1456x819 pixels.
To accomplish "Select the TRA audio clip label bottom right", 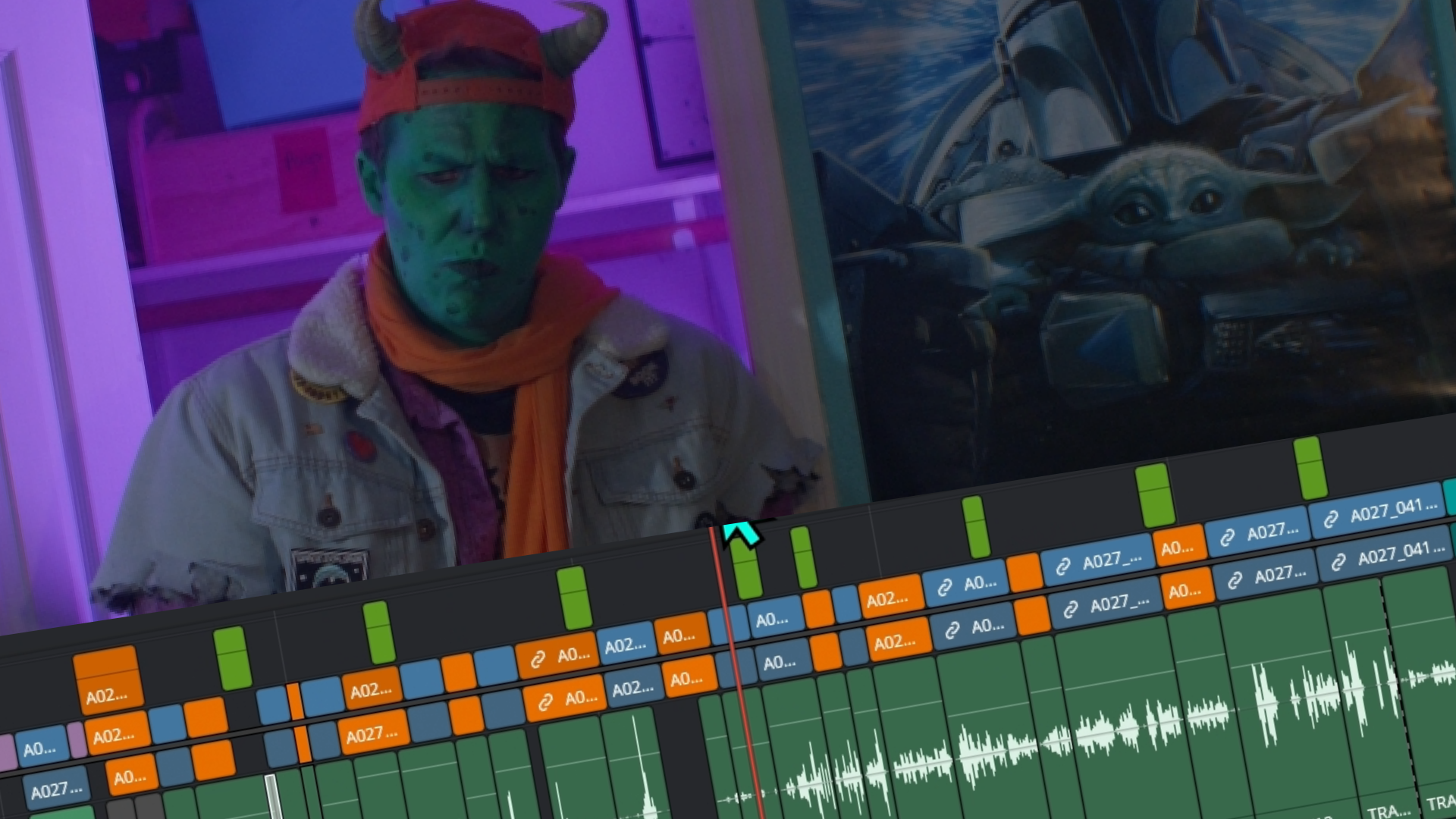I will click(x=1389, y=811).
